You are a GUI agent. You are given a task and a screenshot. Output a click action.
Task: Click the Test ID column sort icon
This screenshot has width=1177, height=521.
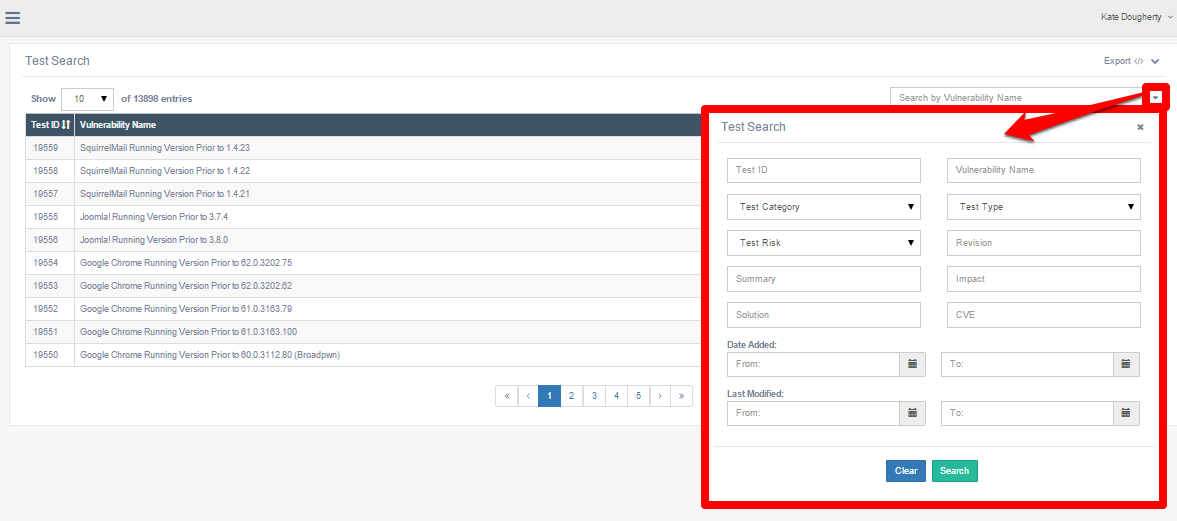[66, 125]
